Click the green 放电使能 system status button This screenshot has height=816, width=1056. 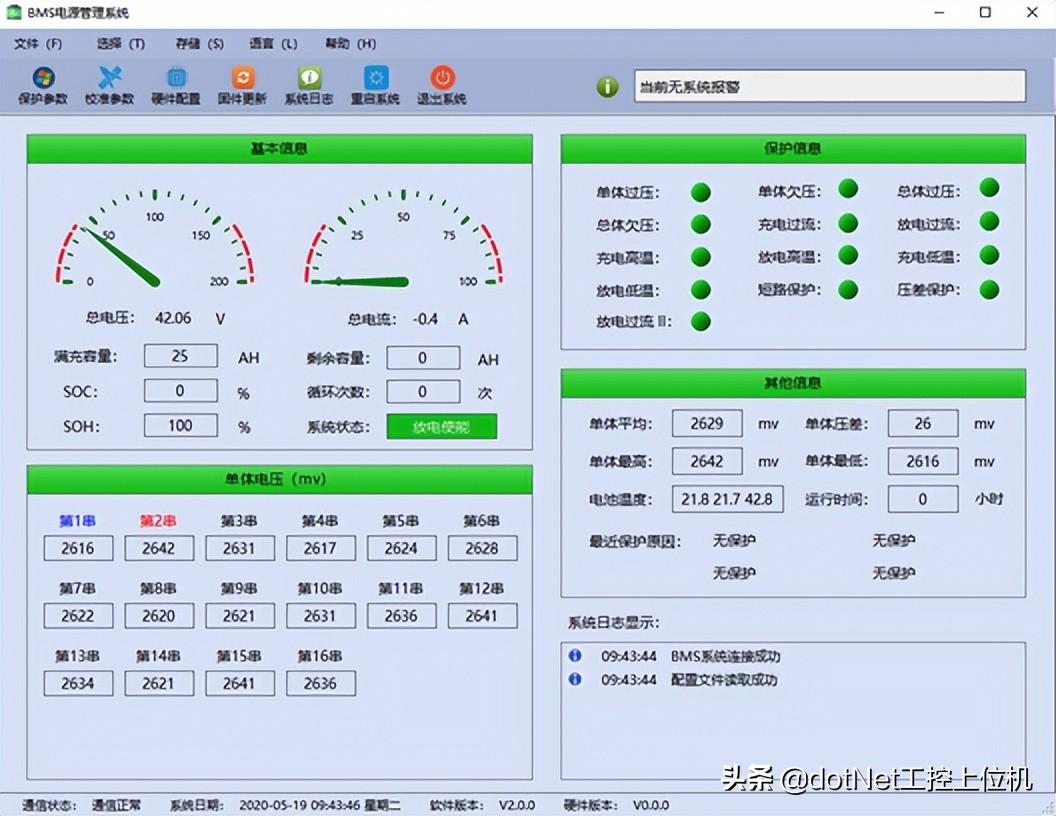[442, 427]
